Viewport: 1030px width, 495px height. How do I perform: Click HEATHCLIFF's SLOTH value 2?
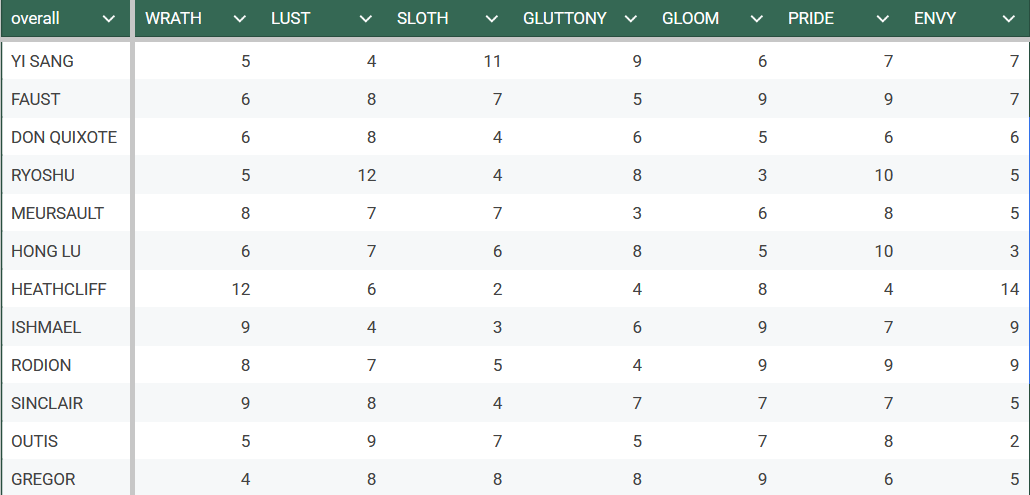click(497, 290)
